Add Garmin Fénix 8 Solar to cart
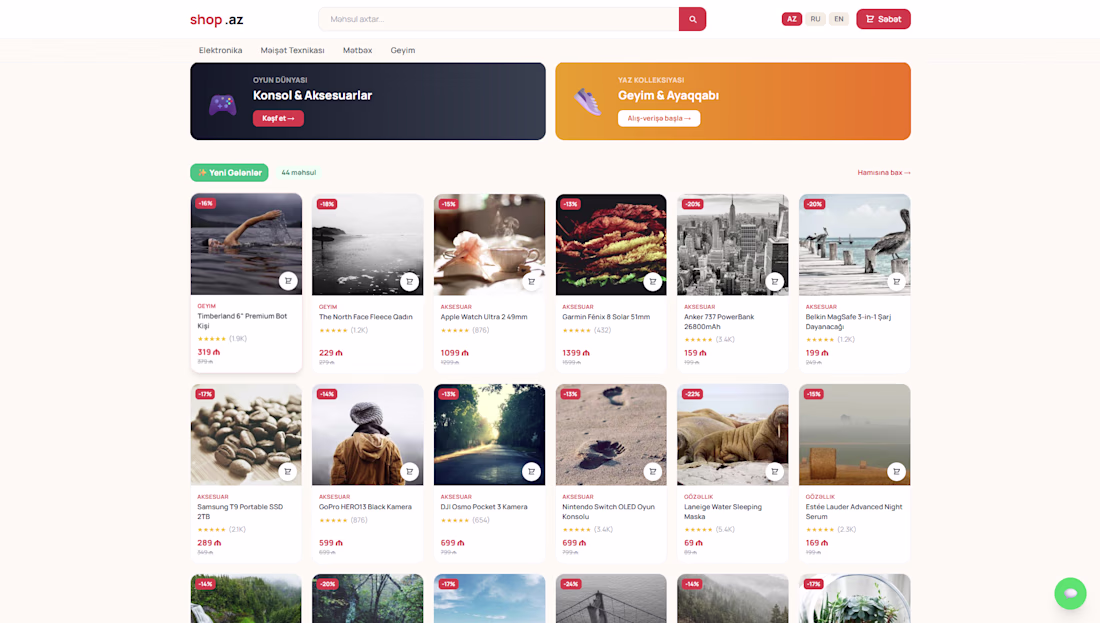Viewport: 1100px width, 623px height. pos(653,281)
